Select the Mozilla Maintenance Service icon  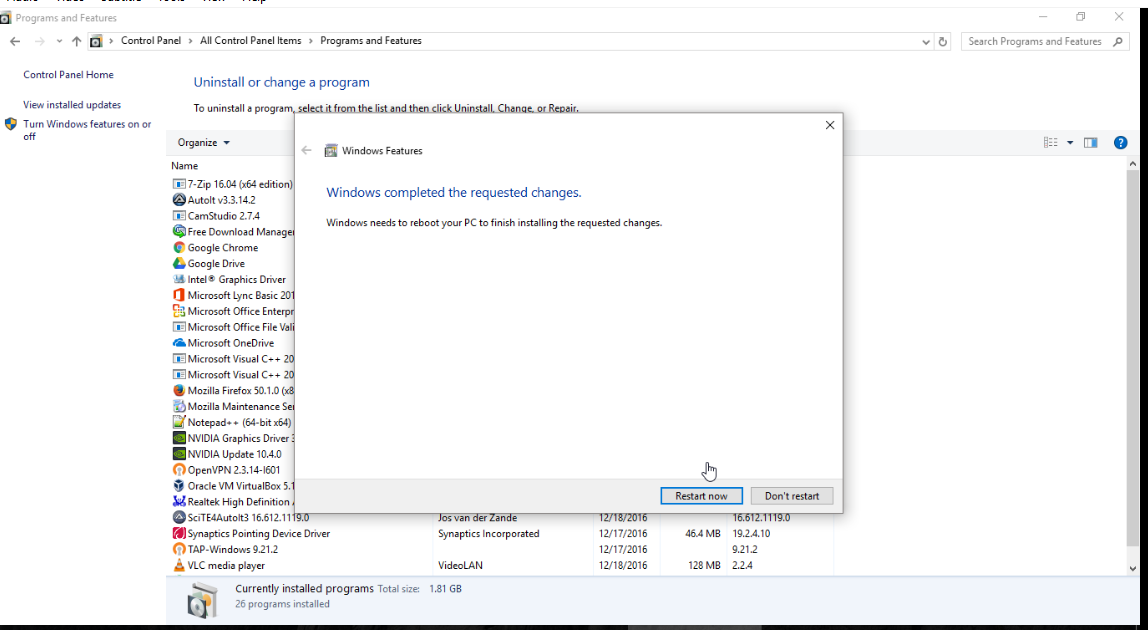[179, 407]
